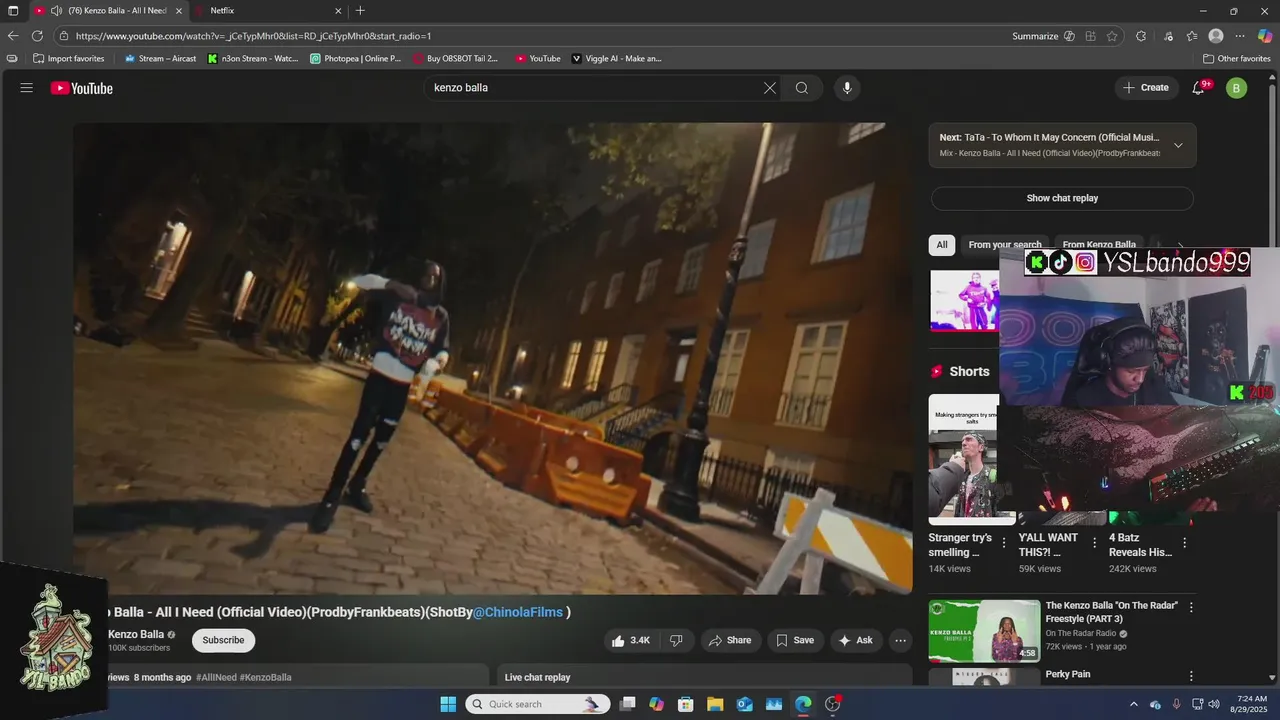1280x720 pixels.
Task: Click the #KenzoBalla hashtag
Action: 266,677
